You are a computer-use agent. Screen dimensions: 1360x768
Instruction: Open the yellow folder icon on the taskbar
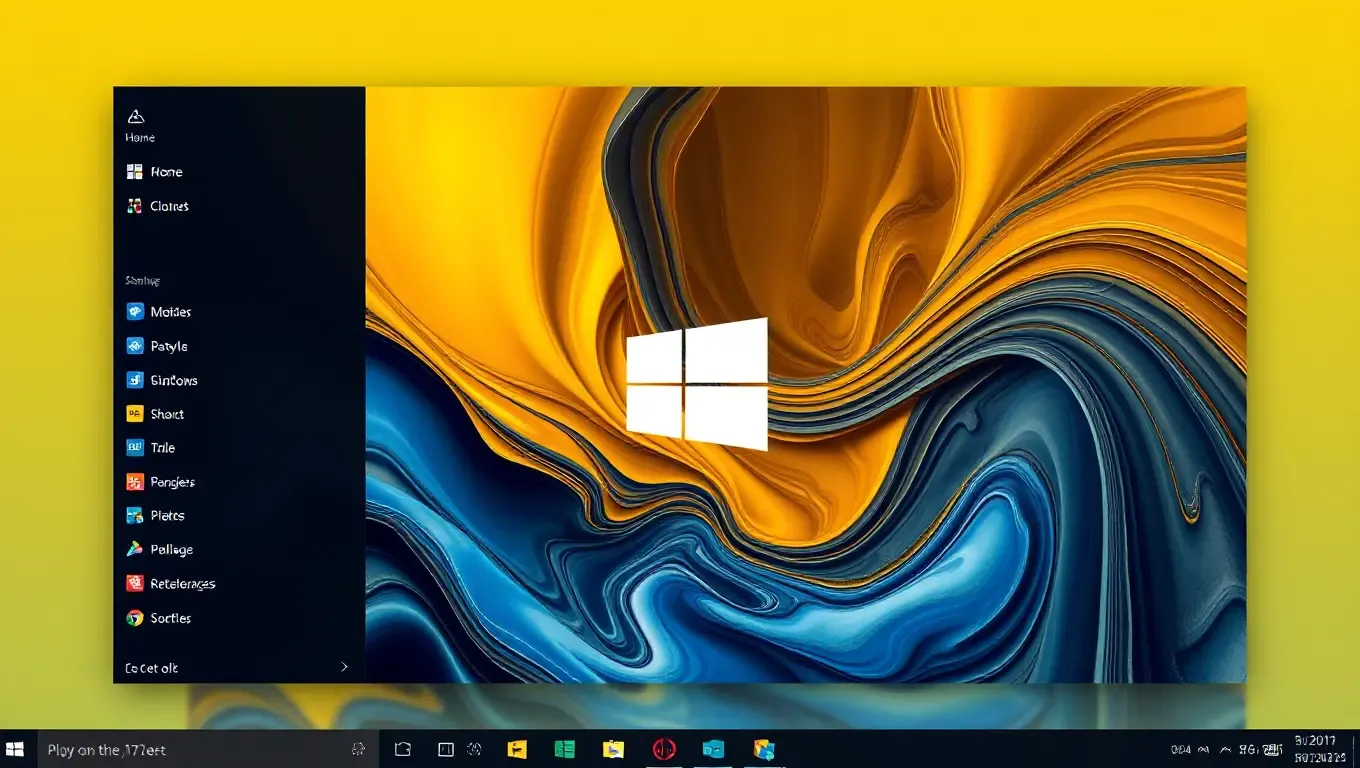click(613, 749)
